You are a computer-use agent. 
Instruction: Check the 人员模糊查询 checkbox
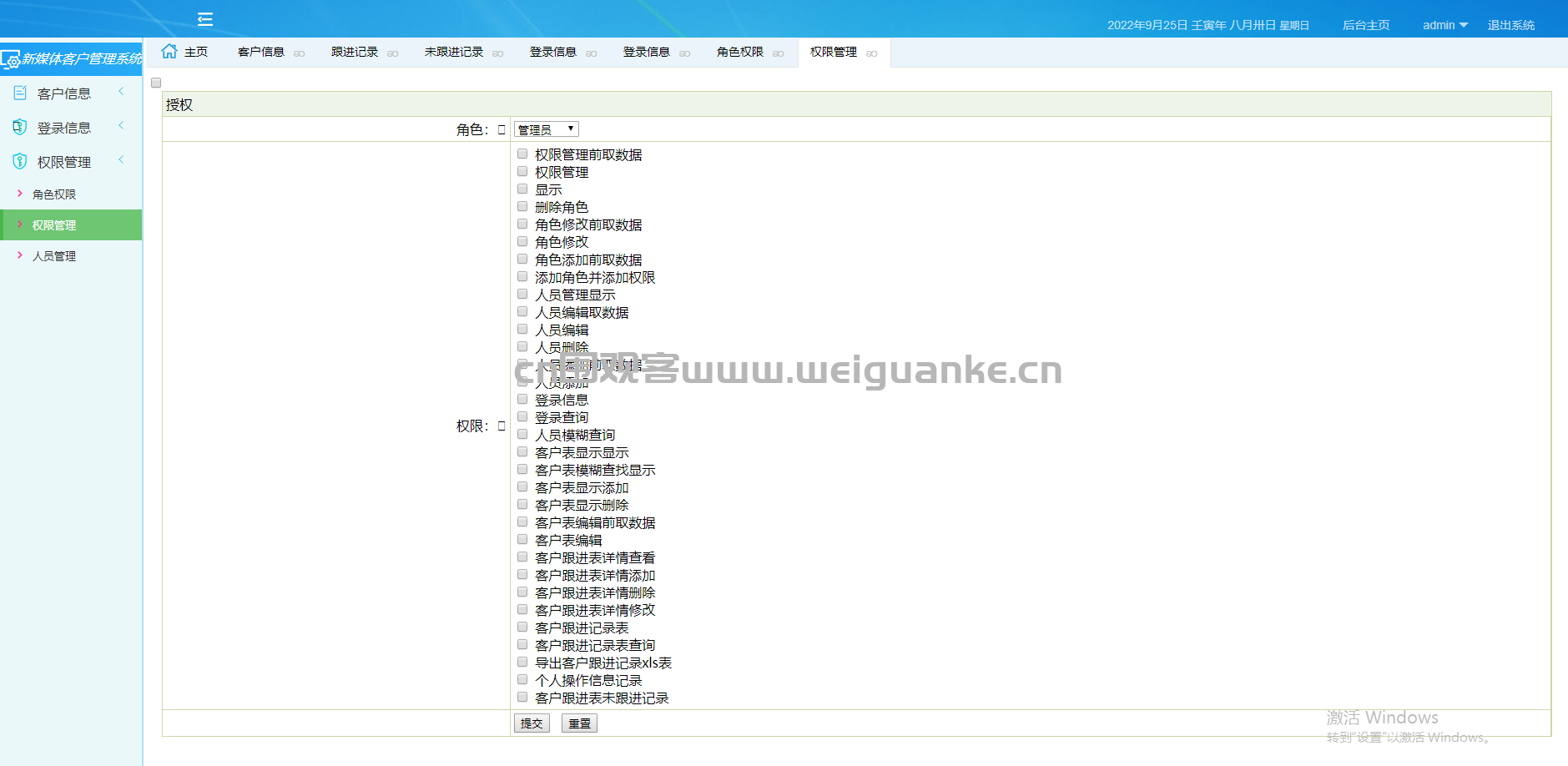pos(522,434)
